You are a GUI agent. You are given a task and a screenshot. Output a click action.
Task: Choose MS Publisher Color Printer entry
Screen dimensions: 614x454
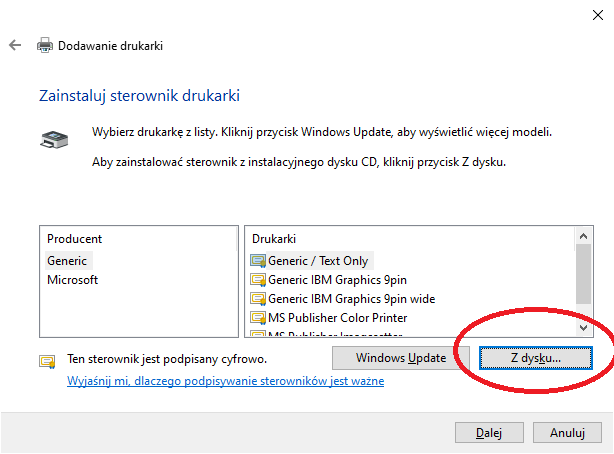pos(337,318)
